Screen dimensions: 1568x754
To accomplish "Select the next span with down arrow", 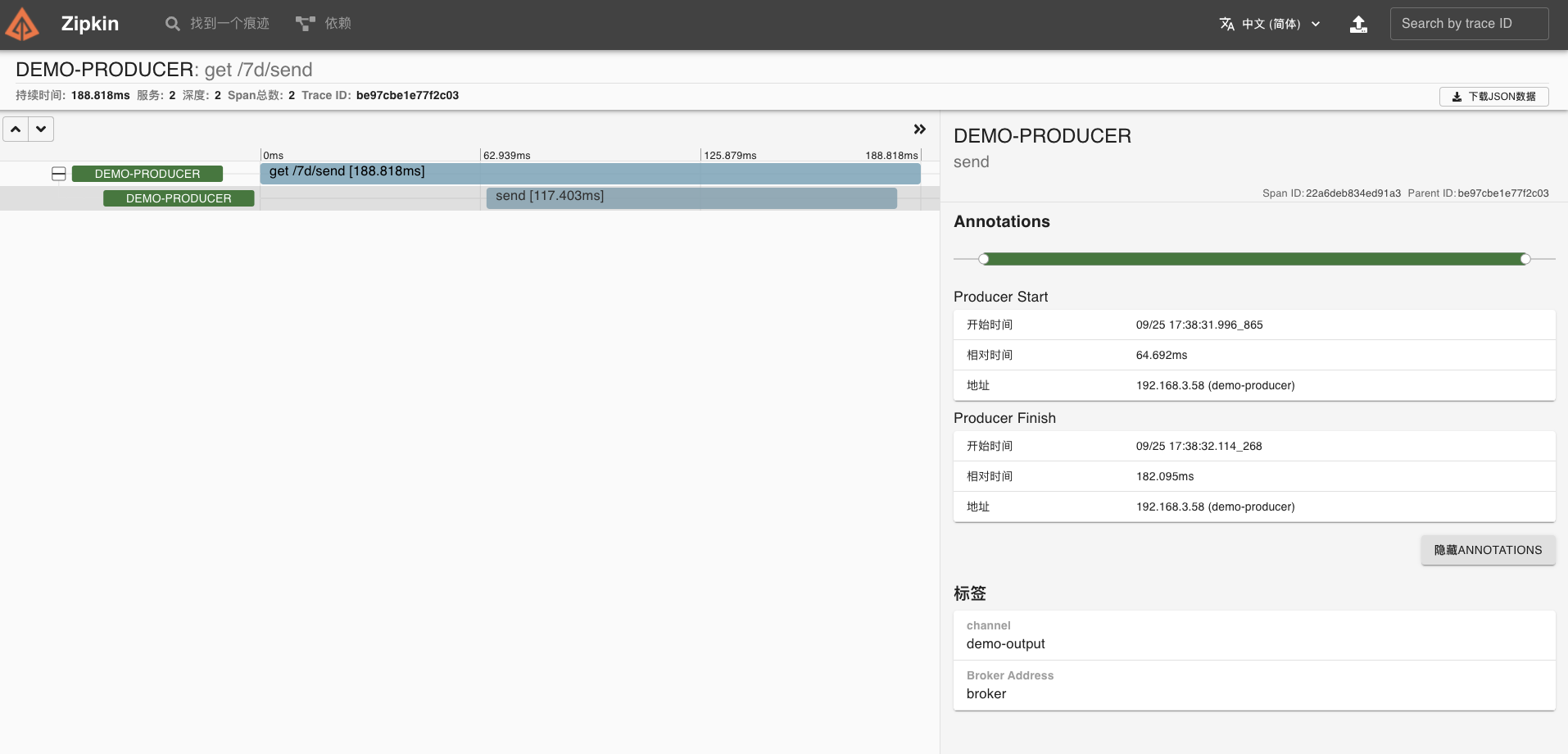I will click(x=41, y=129).
